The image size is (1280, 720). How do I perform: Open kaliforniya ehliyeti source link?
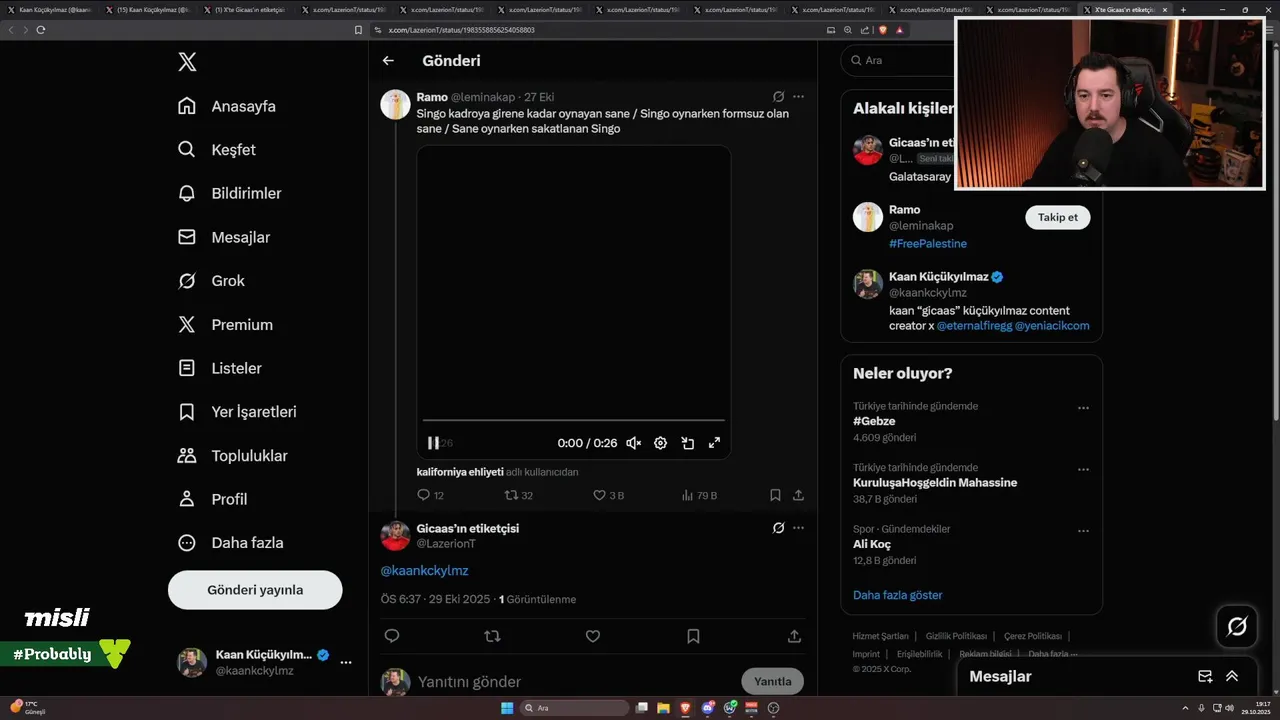460,472
